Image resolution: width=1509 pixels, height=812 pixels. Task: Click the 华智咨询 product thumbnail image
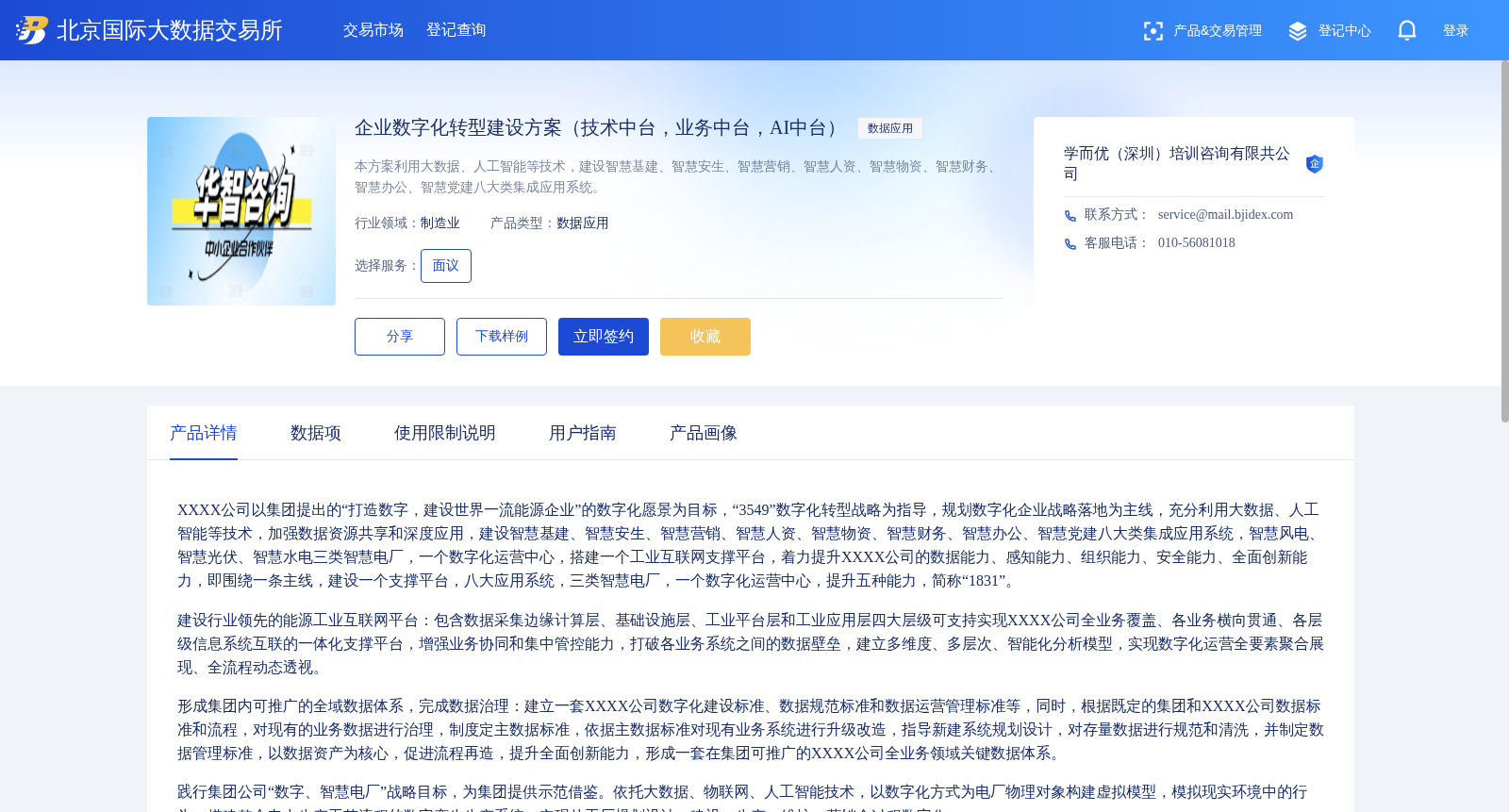[x=241, y=211]
